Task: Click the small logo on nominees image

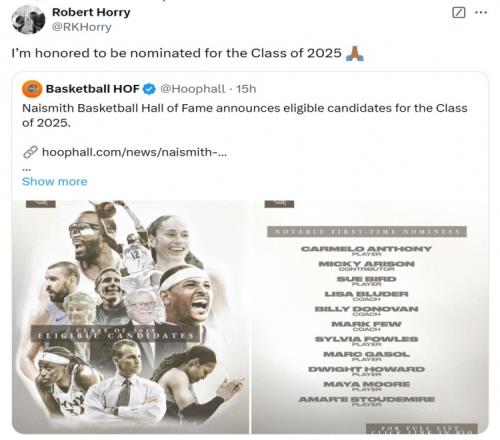Action: [x=279, y=204]
